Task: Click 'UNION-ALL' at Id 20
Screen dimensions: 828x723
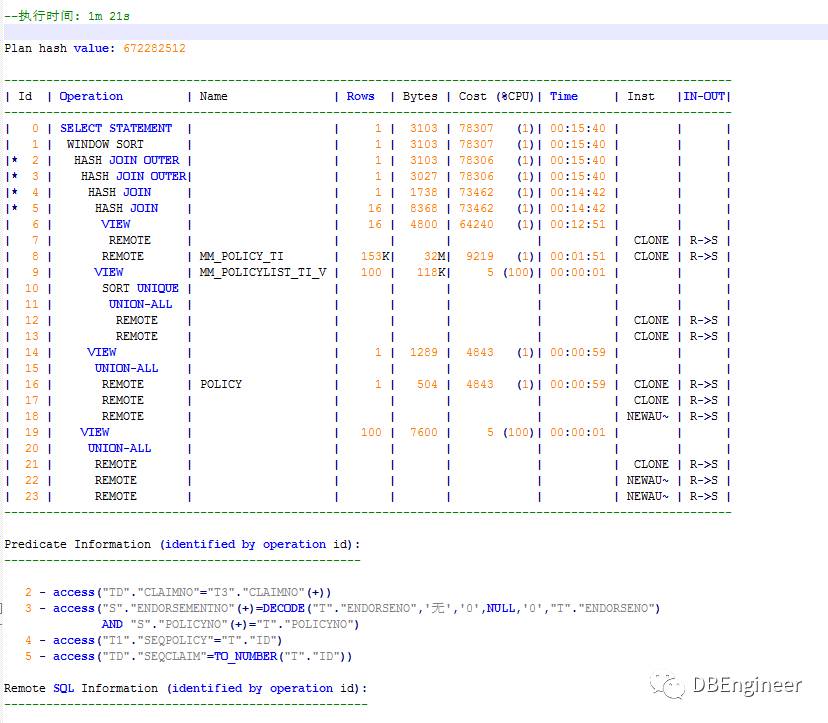Action: pyautogui.click(x=119, y=448)
